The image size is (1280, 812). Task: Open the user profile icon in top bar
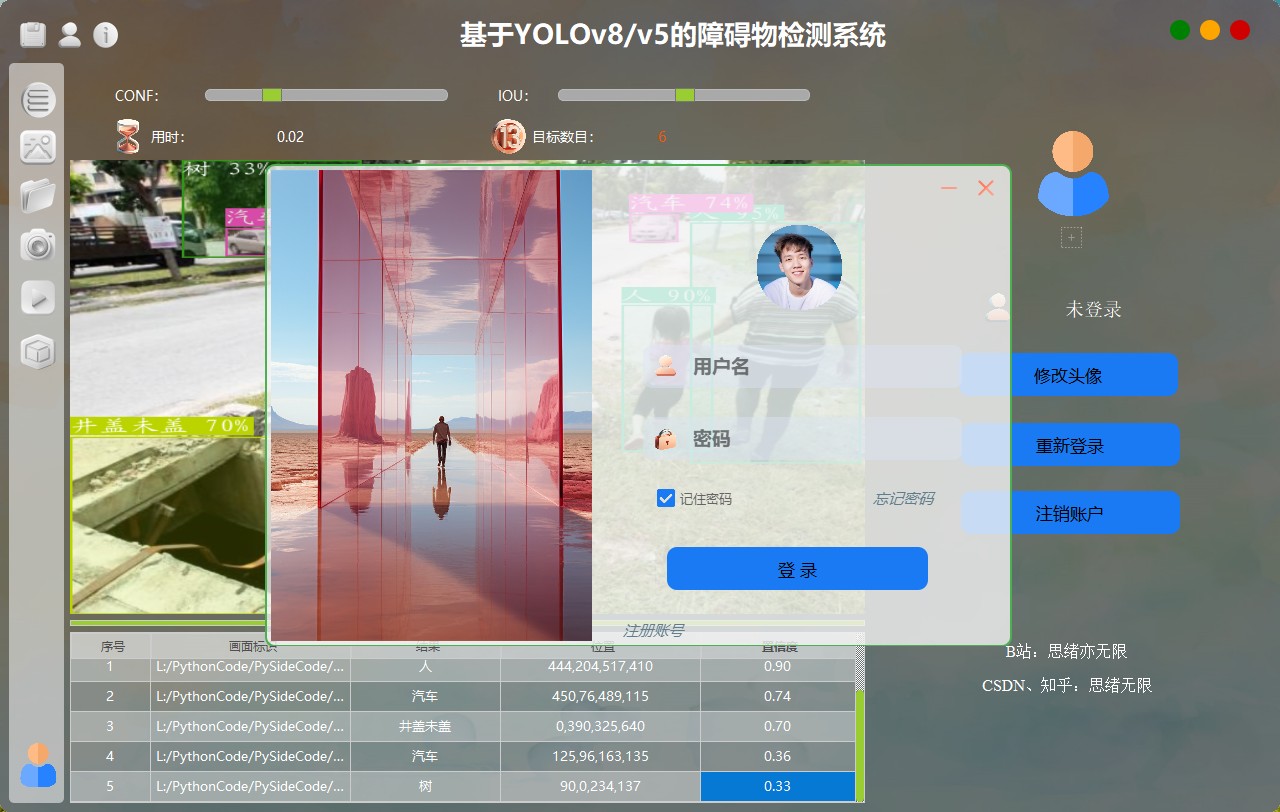(x=70, y=35)
